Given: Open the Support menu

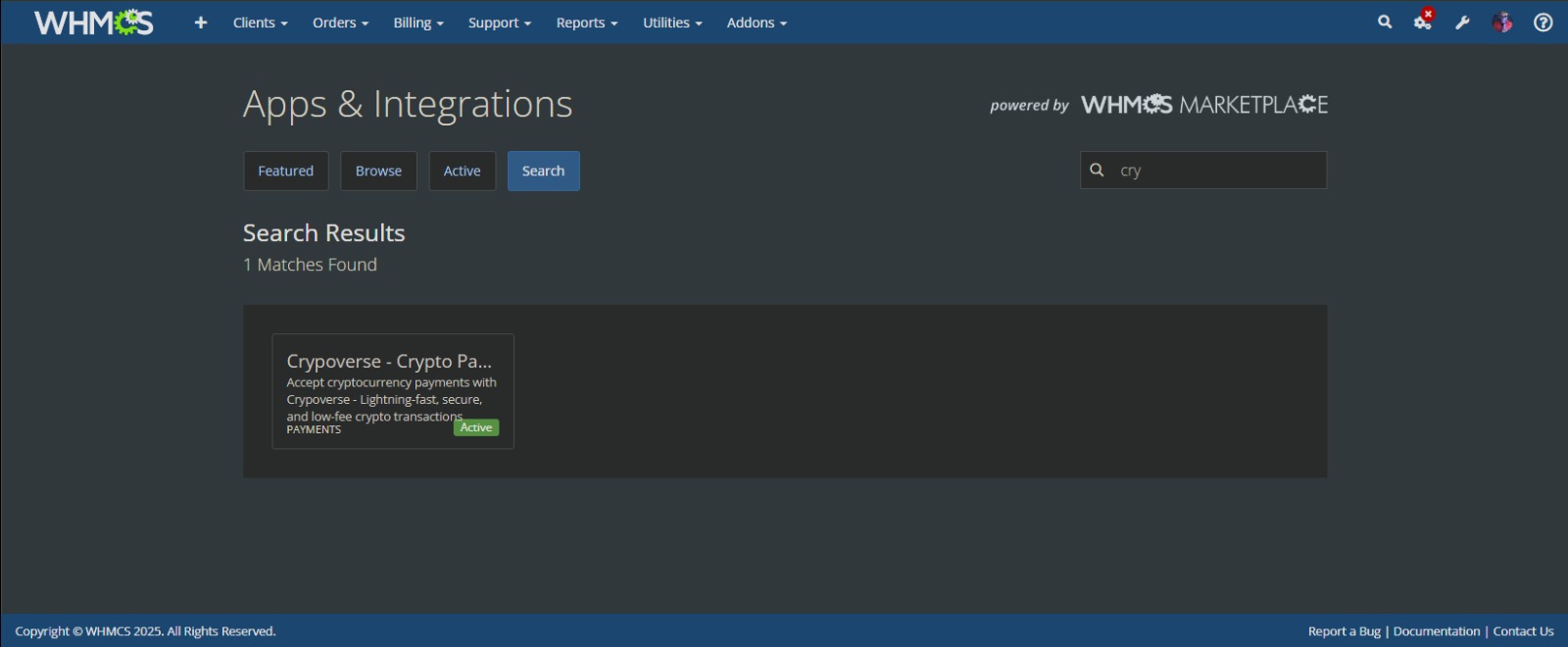Looking at the screenshot, I should [499, 23].
